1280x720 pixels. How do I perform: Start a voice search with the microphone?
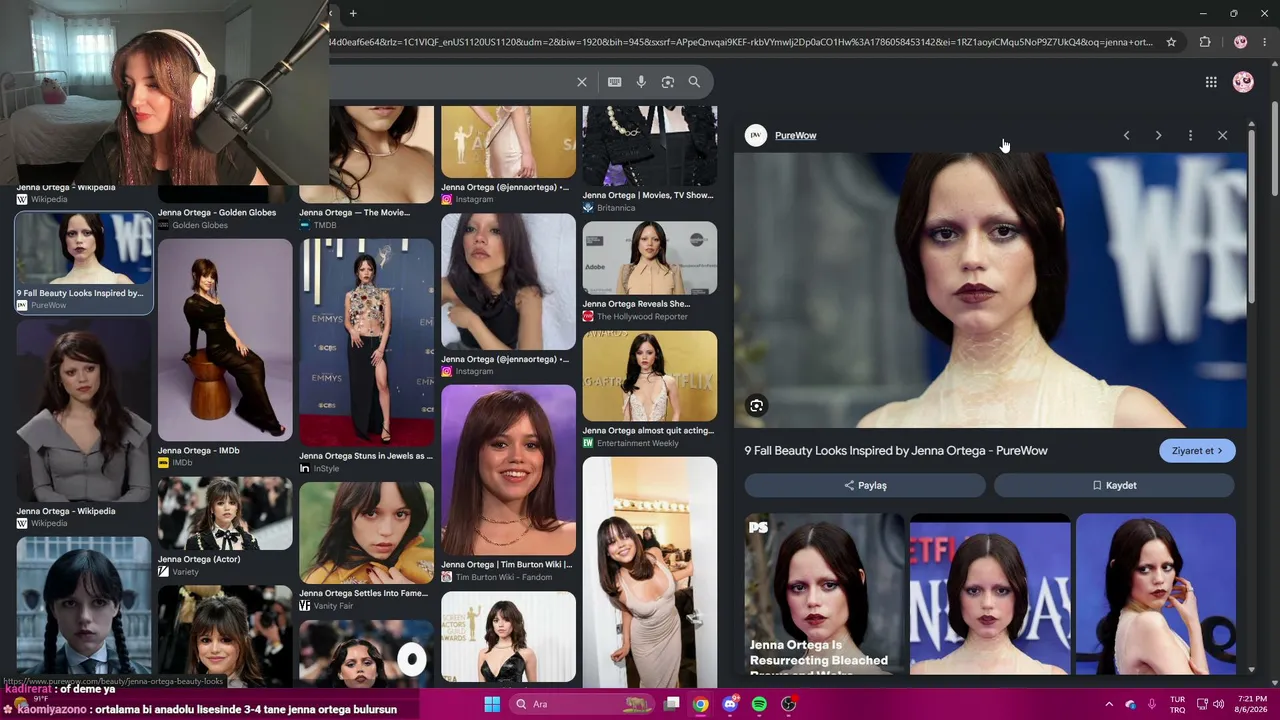pyautogui.click(x=641, y=82)
